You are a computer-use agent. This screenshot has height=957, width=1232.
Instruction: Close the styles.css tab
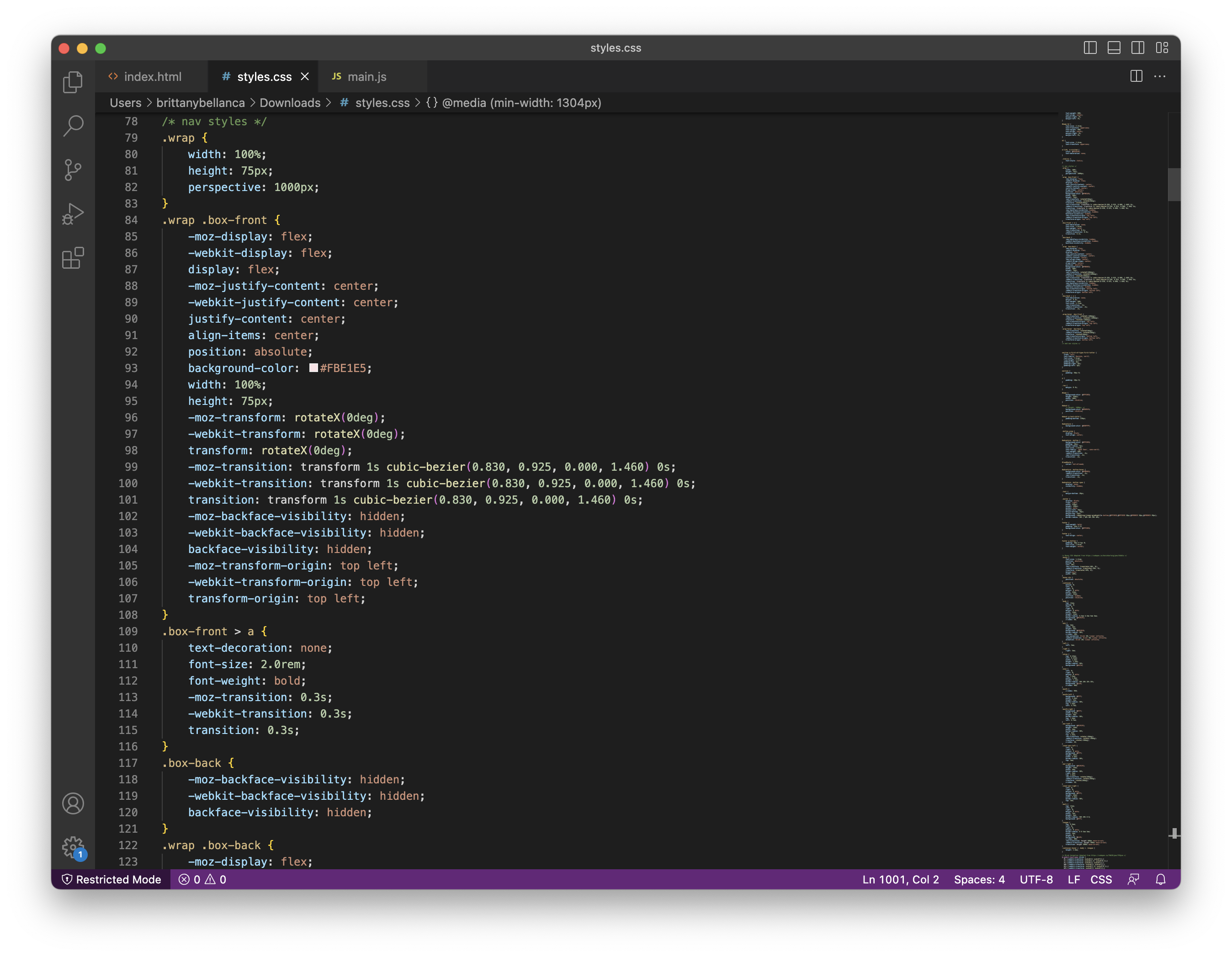[x=305, y=77]
